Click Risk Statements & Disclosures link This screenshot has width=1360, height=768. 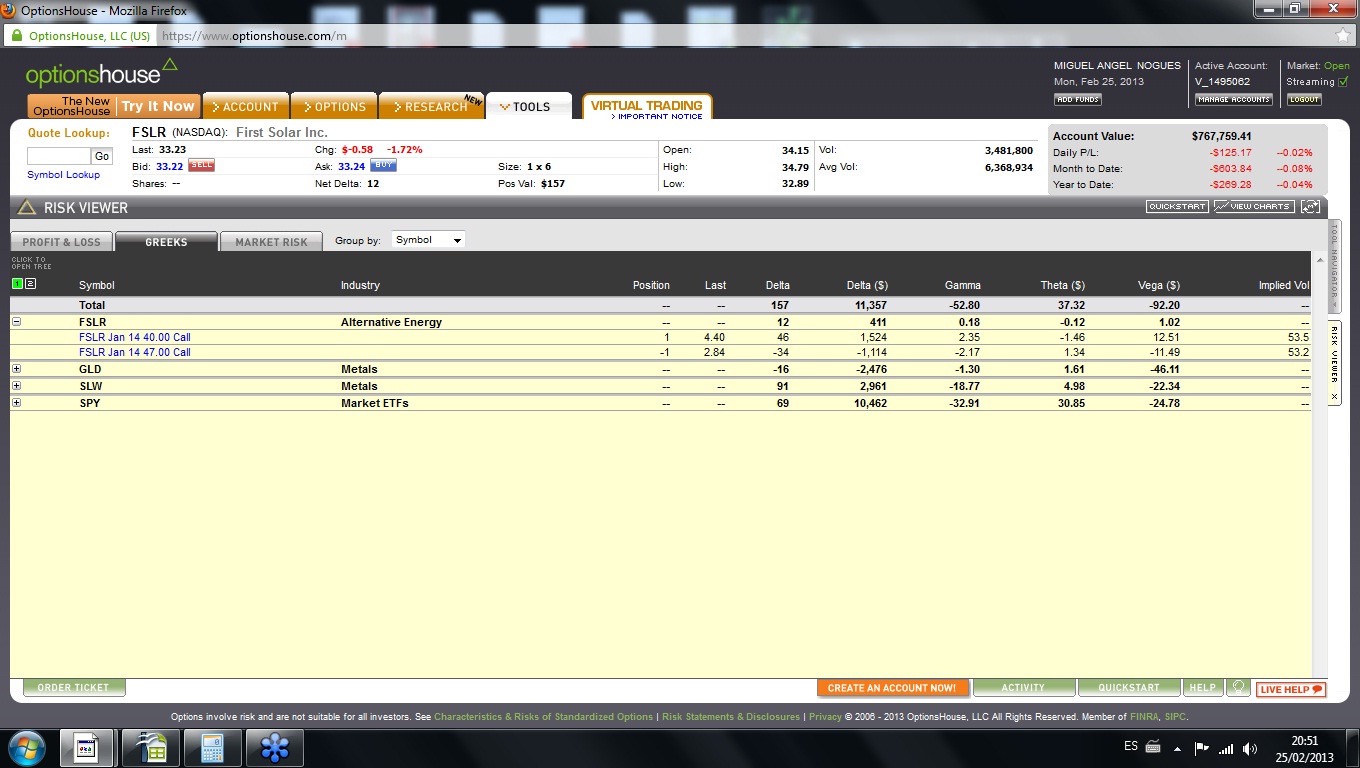coord(731,717)
